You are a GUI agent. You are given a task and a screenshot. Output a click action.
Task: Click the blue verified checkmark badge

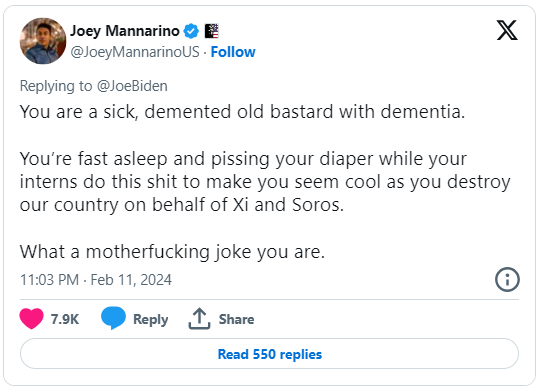click(191, 31)
